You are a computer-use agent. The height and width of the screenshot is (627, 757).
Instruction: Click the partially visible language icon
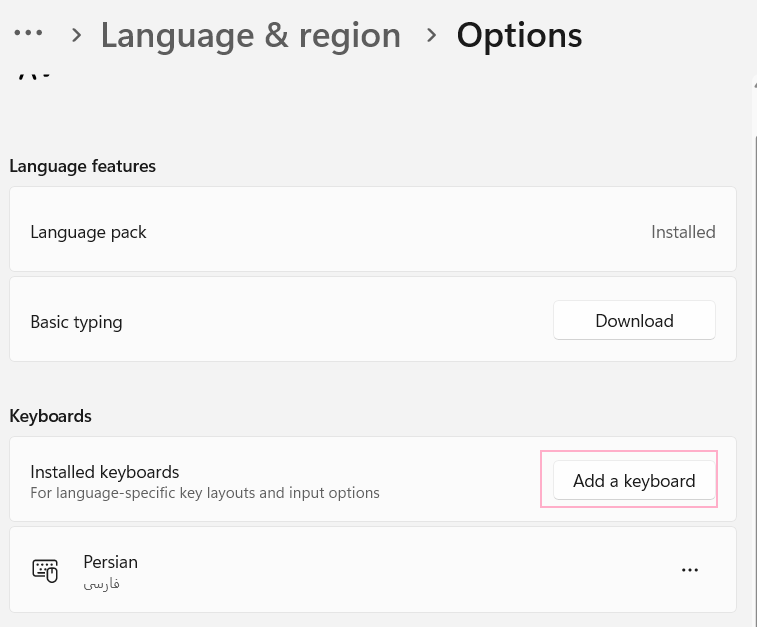34,73
